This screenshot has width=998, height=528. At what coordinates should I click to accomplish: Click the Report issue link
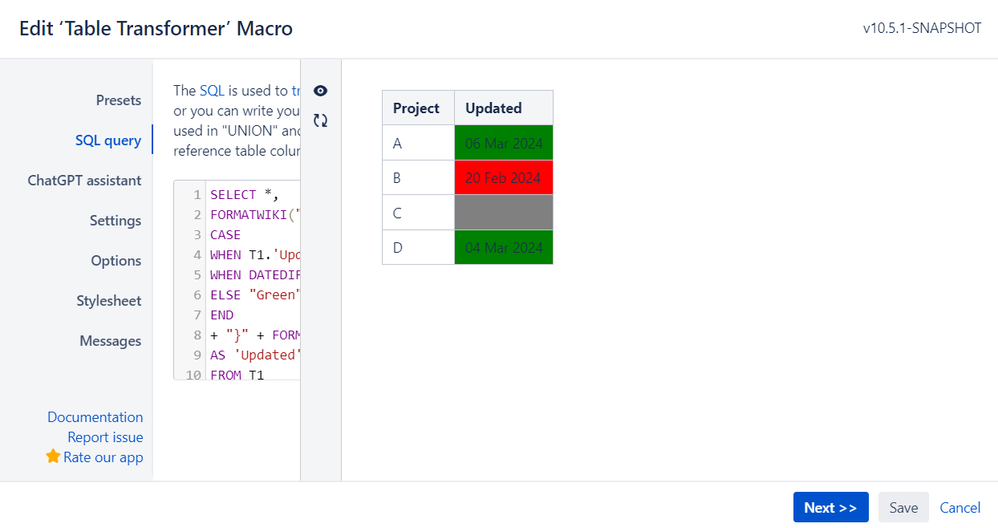[105, 437]
